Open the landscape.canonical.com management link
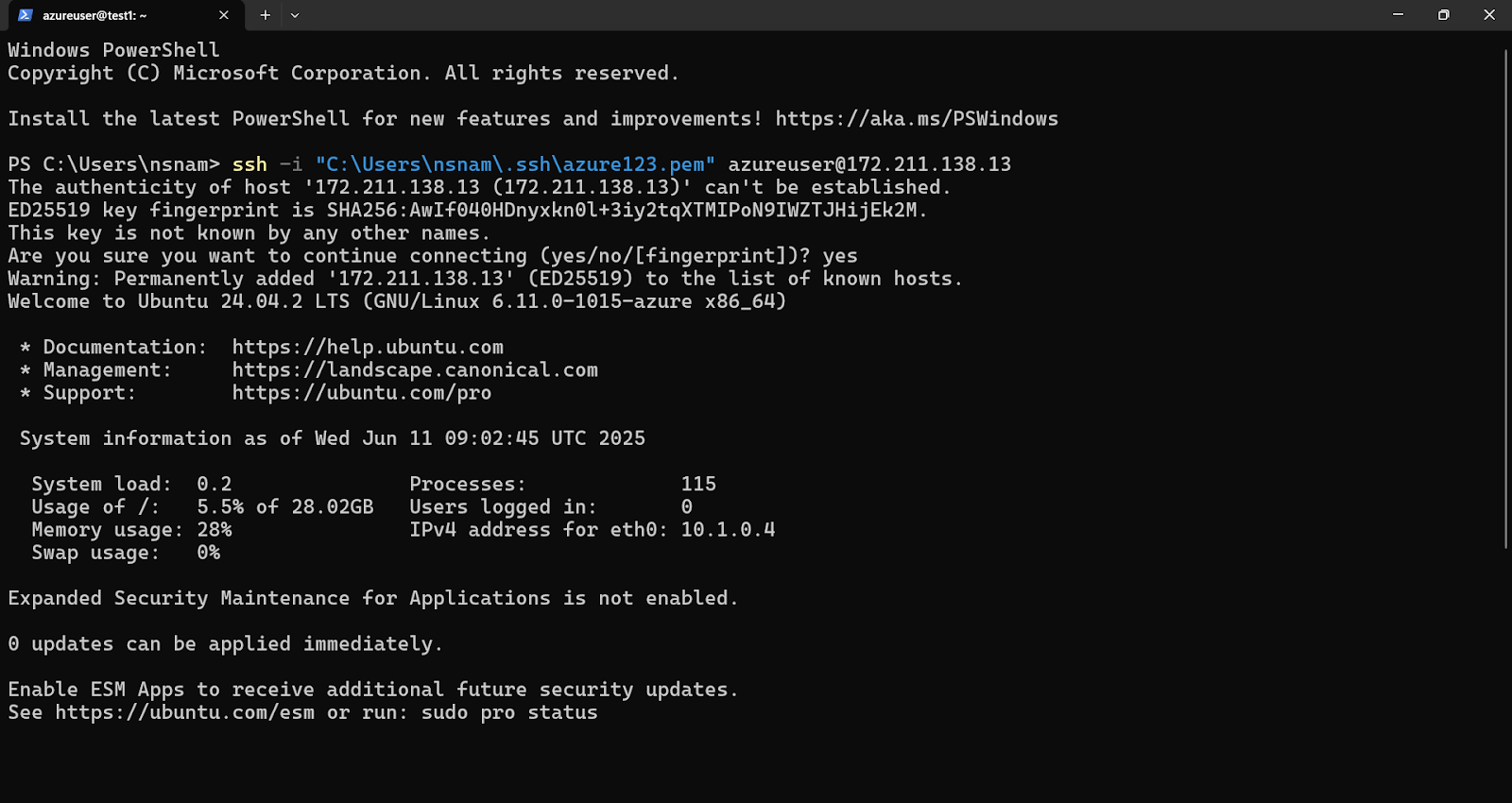This screenshot has width=1512, height=803. 415,370
